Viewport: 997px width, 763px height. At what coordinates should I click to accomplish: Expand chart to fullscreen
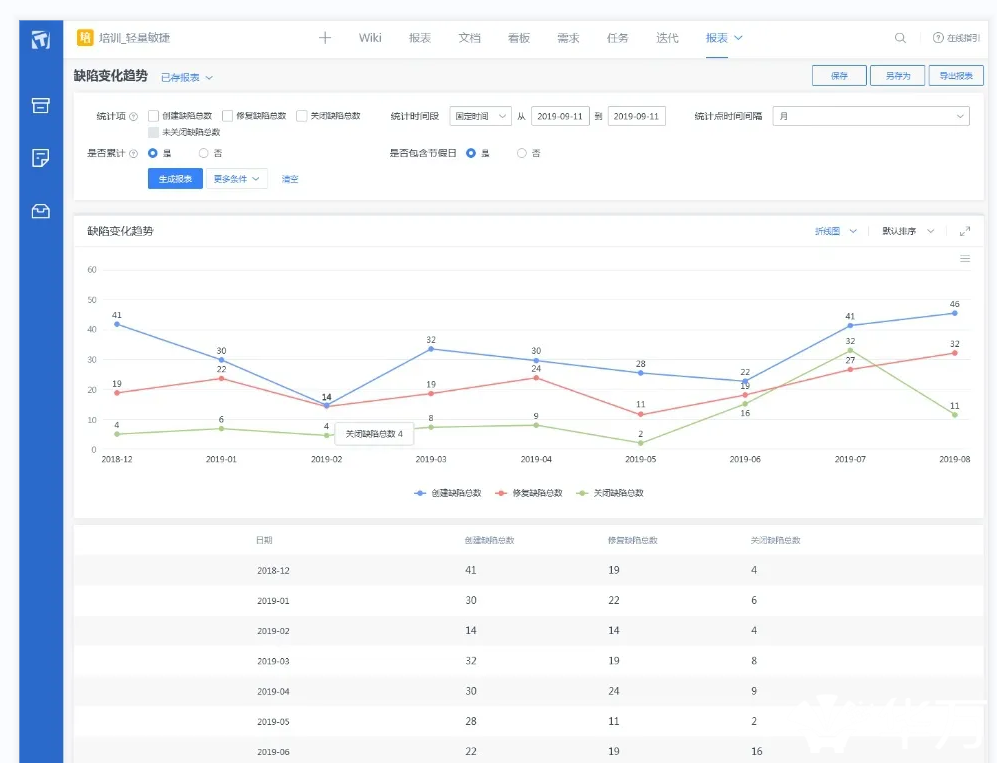click(964, 231)
